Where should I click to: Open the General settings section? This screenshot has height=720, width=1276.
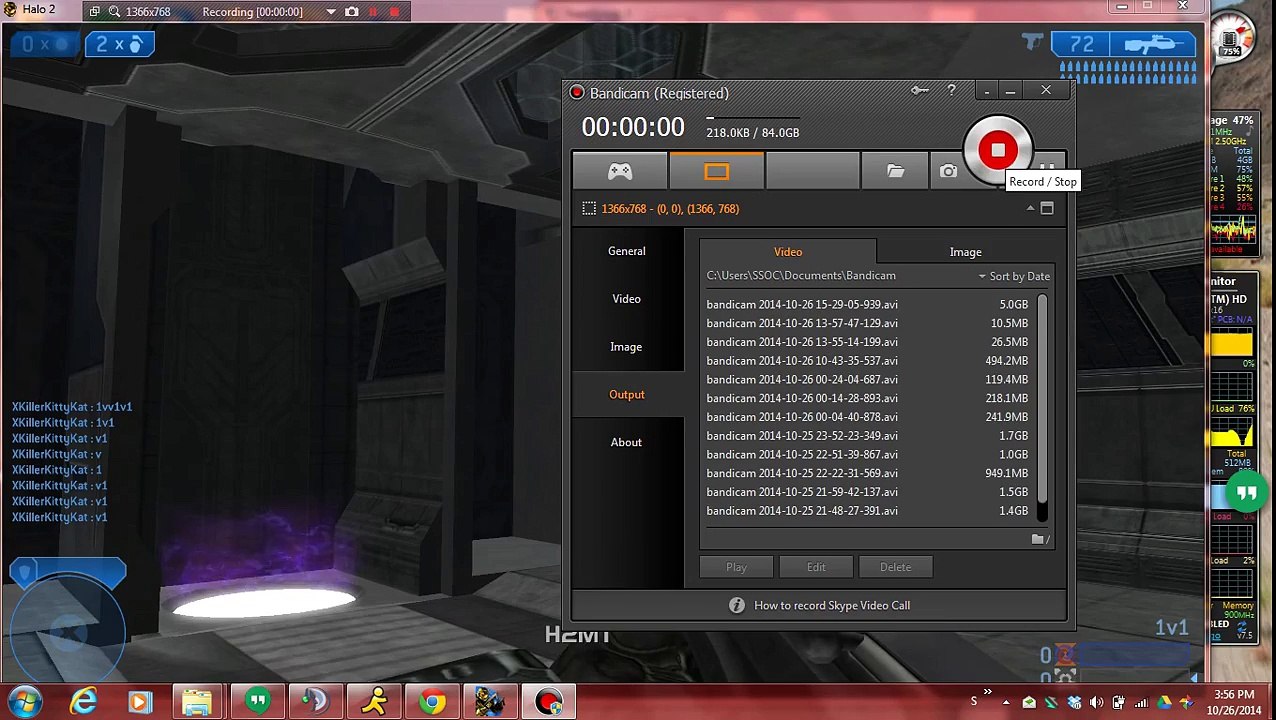(627, 251)
